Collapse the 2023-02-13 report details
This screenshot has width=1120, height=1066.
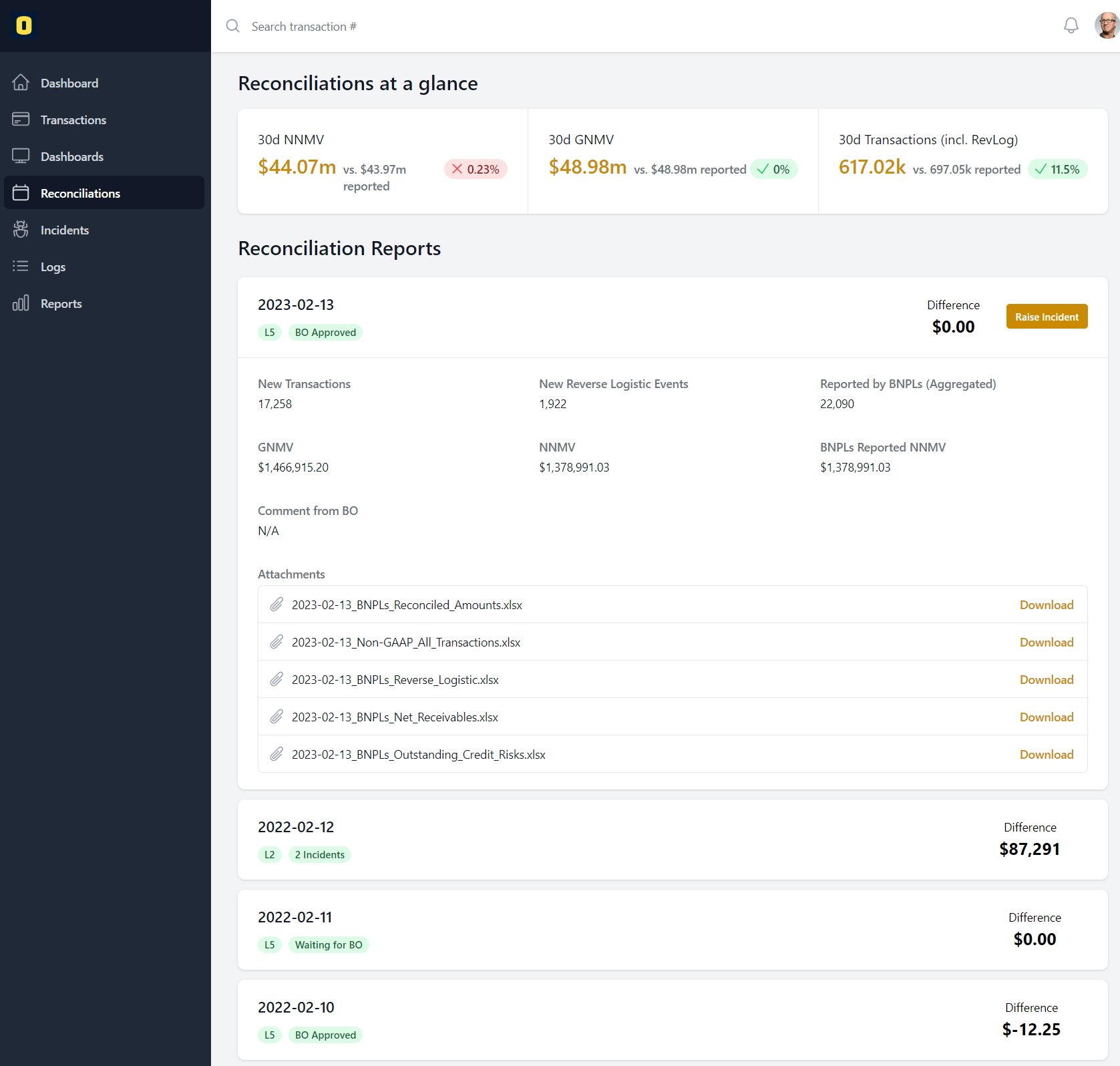click(x=296, y=305)
